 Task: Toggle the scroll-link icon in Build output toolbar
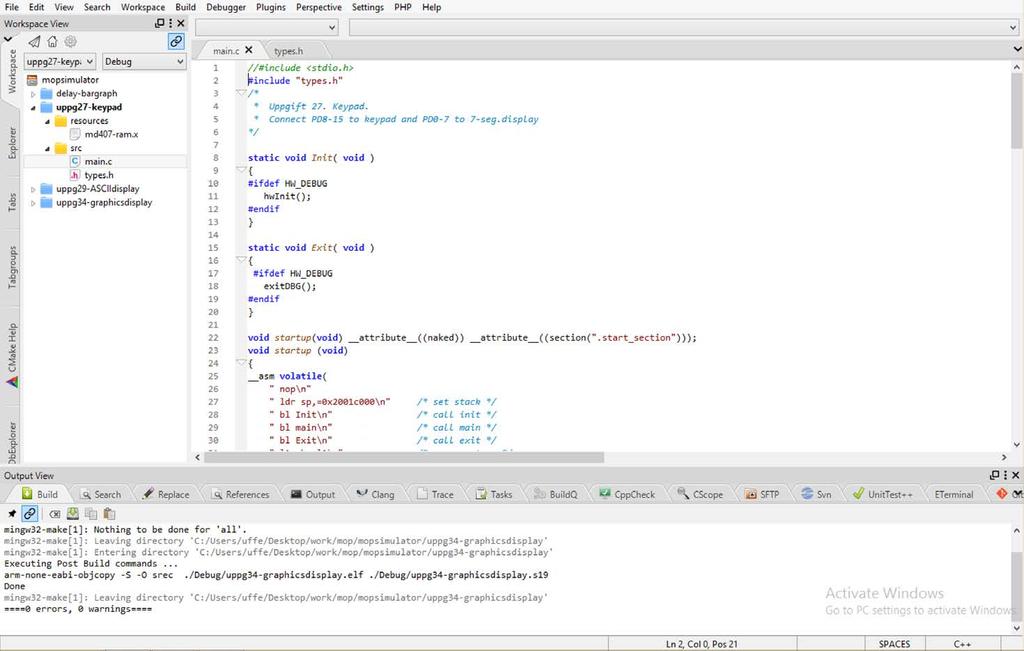coord(29,514)
